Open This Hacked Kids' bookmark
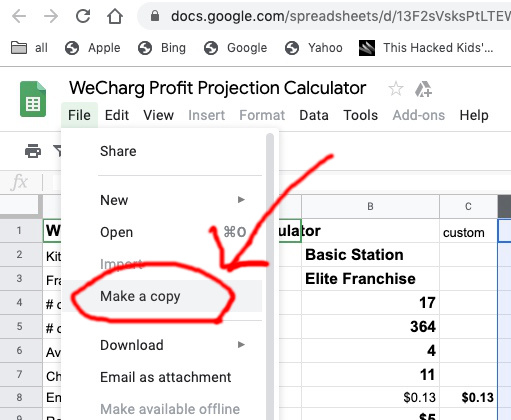The image size is (511, 420). pos(426,48)
